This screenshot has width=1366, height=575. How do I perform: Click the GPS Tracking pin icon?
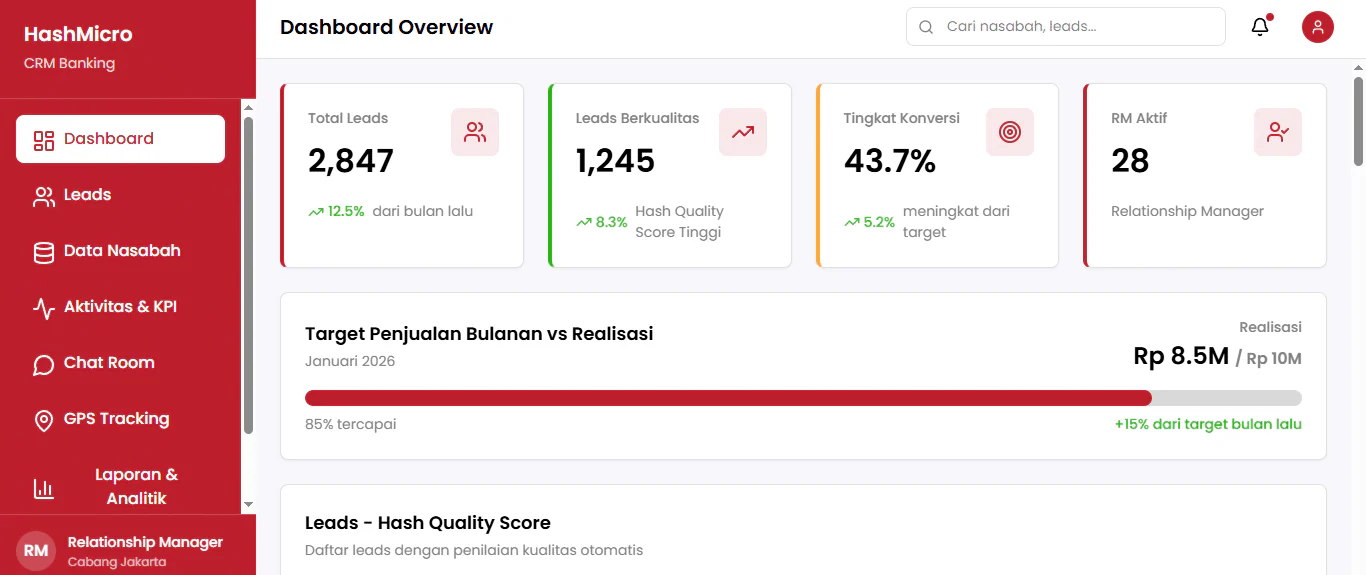tap(44, 421)
